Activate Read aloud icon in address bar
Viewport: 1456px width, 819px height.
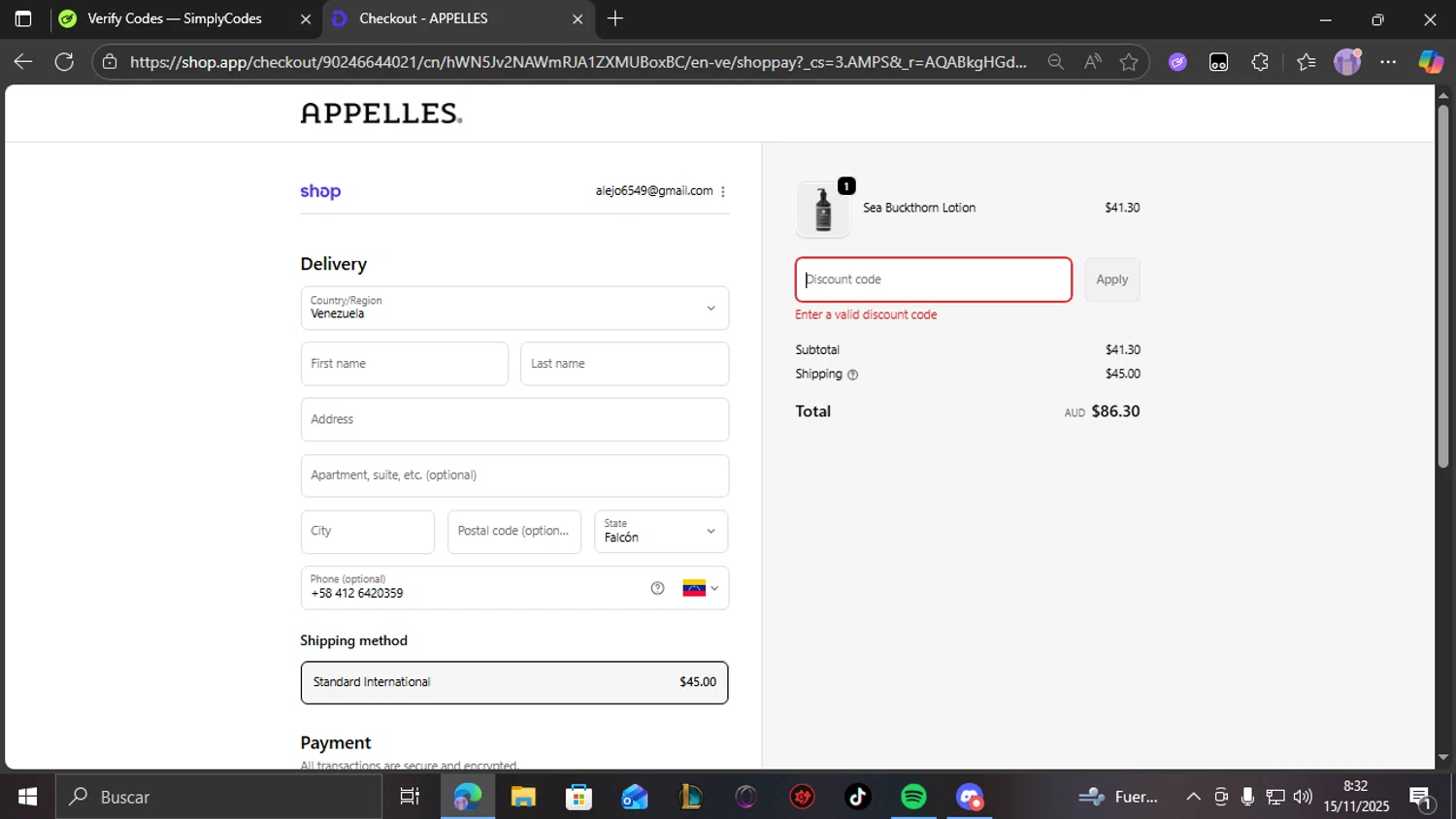pos(1092,62)
